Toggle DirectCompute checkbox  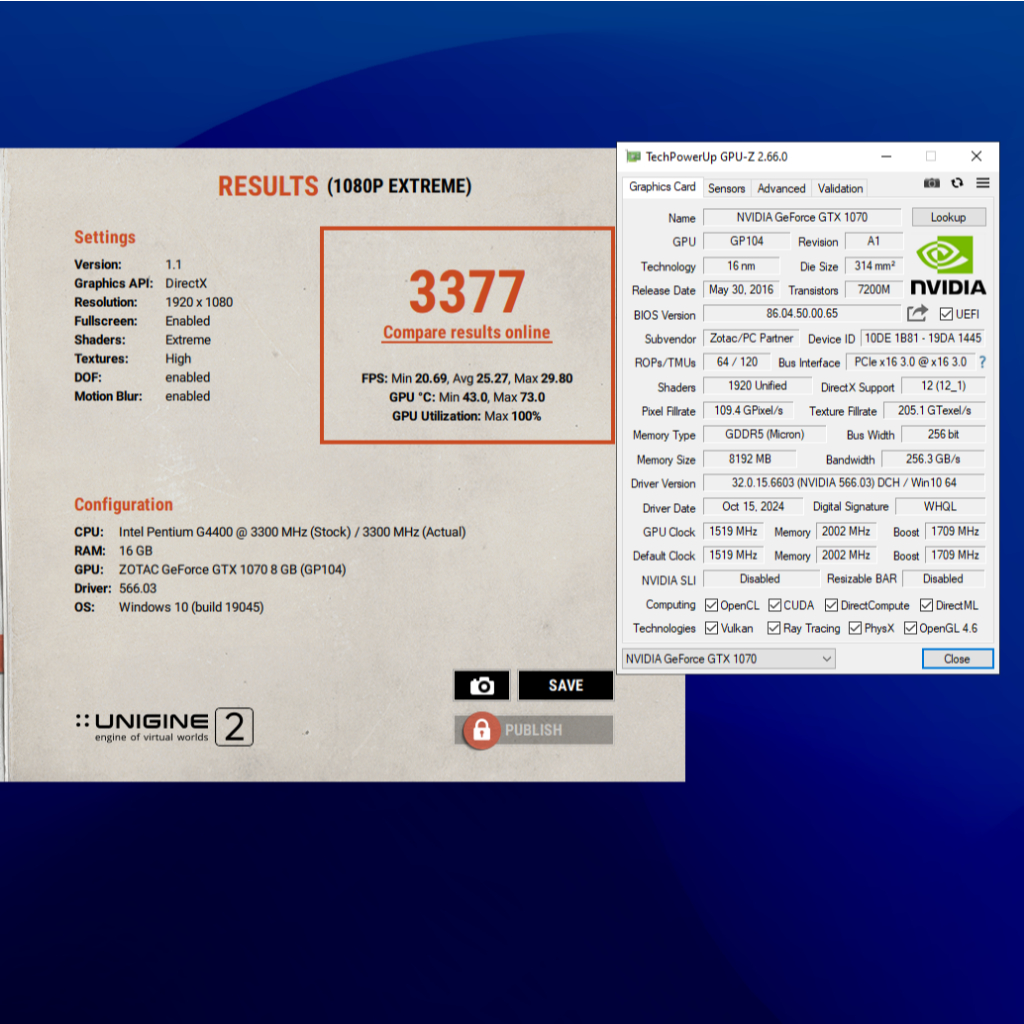coord(831,605)
